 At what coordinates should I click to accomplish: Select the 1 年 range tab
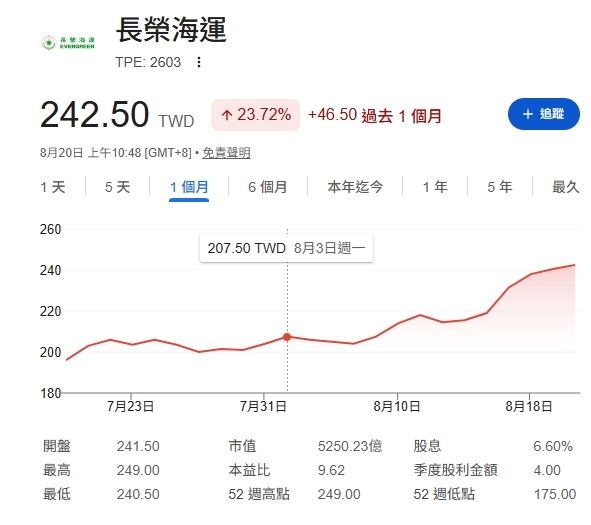[435, 187]
